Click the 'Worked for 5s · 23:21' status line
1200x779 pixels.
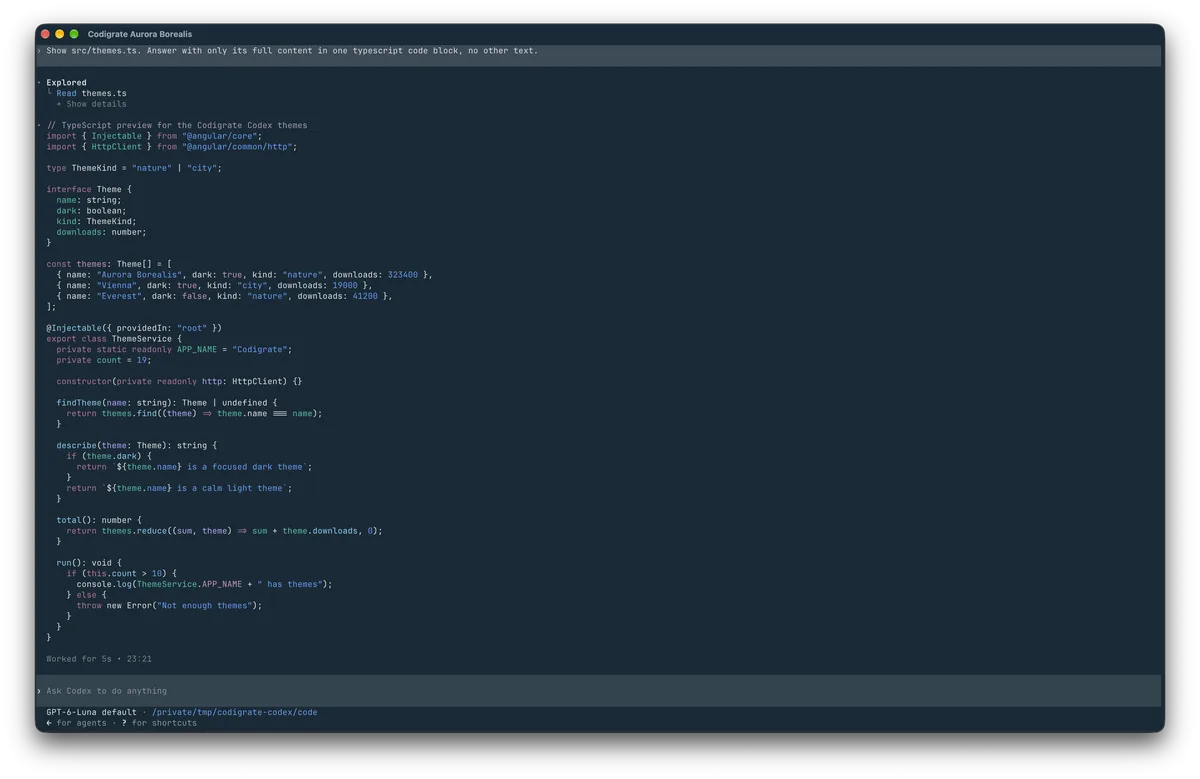pos(99,659)
